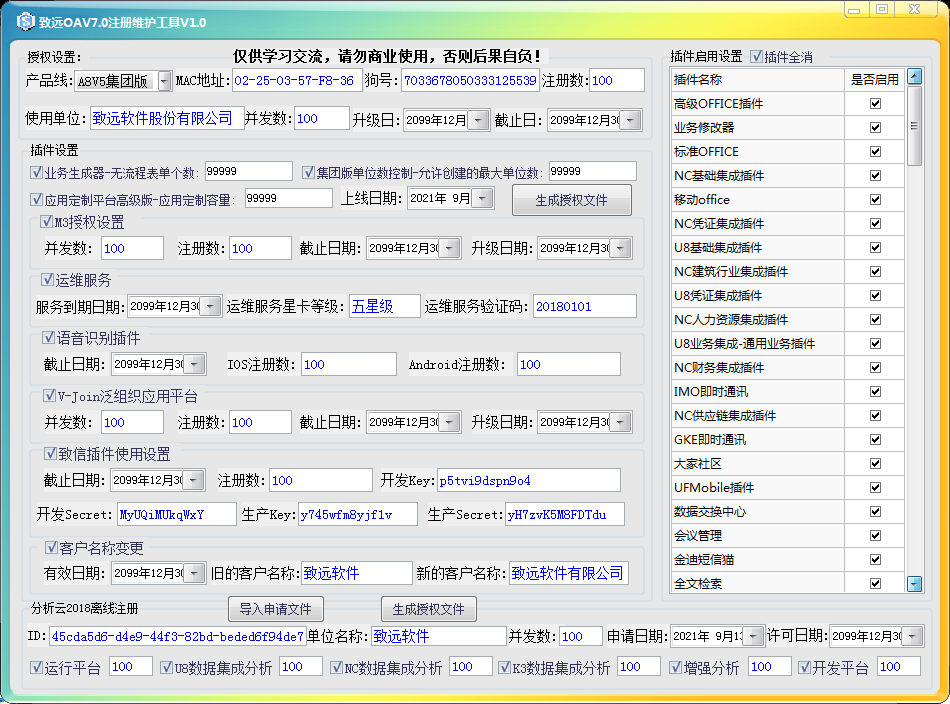Click the plugin list scroll-down arrow
Viewport: 950px width, 704px height.
[x=914, y=583]
